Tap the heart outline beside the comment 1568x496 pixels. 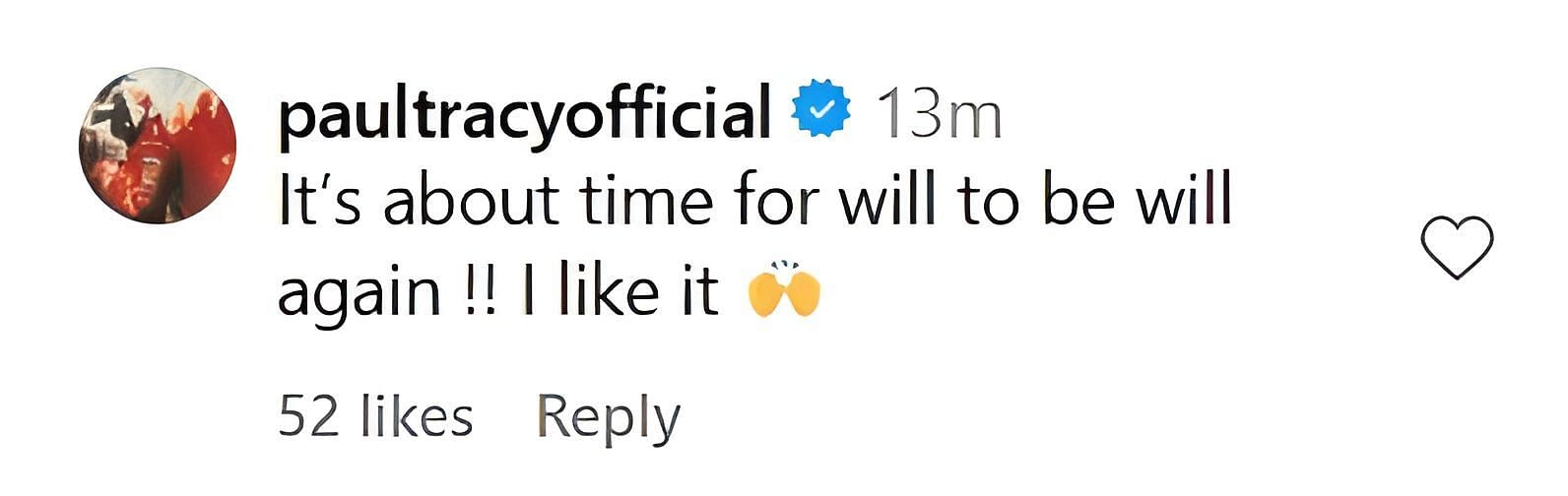tap(1458, 248)
